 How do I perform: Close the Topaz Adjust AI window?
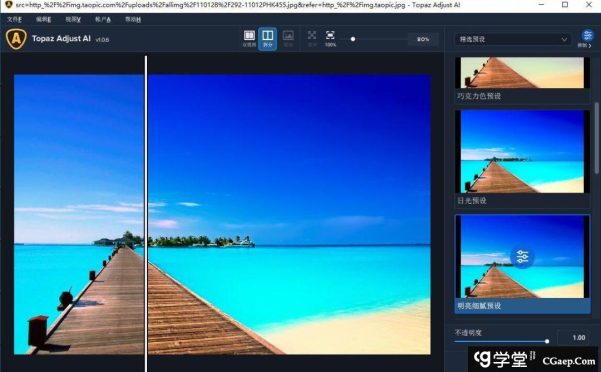[589, 5]
